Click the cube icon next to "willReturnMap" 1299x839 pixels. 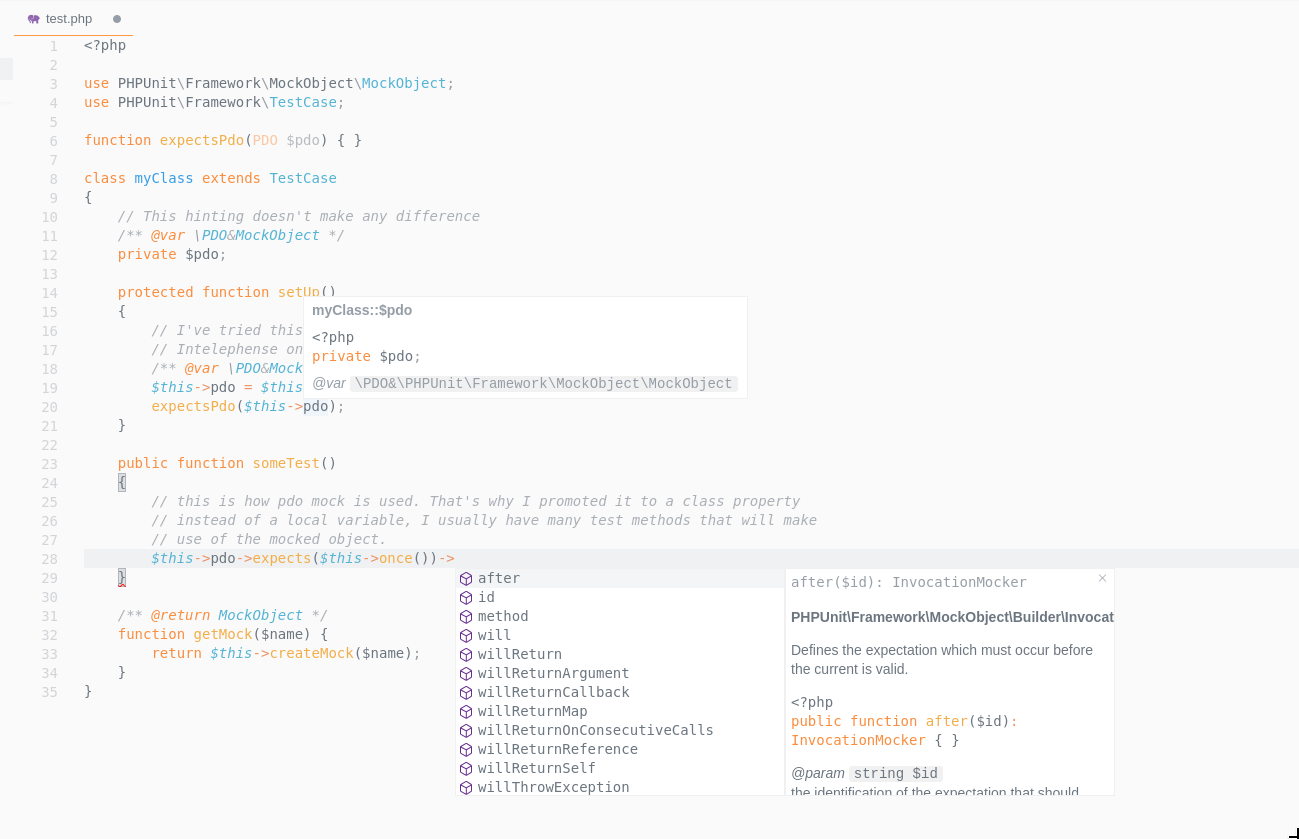(466, 711)
